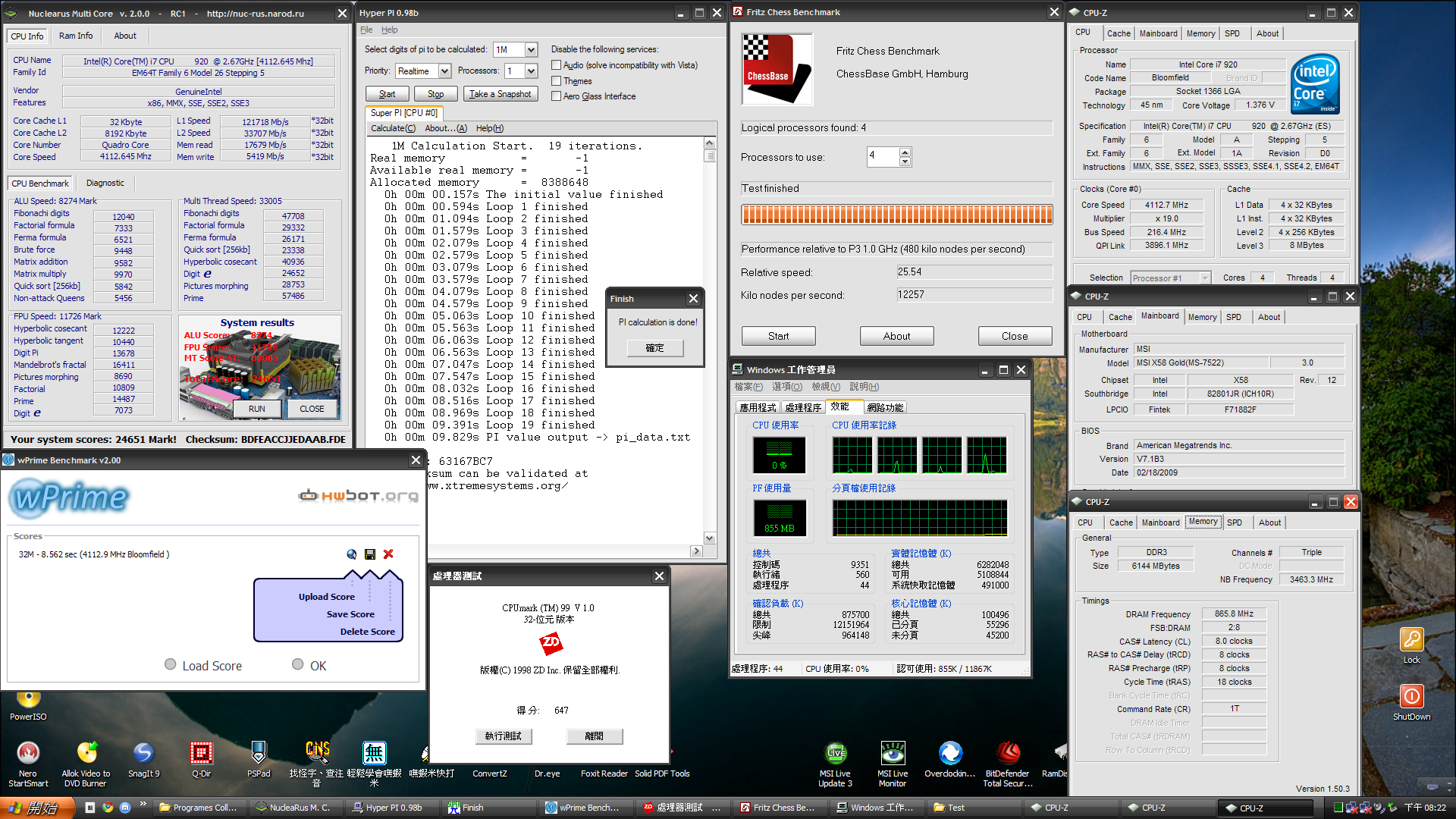Click the ChessBase logo in Fritz Benchmark
The height and width of the screenshot is (819, 1456).
click(x=776, y=68)
